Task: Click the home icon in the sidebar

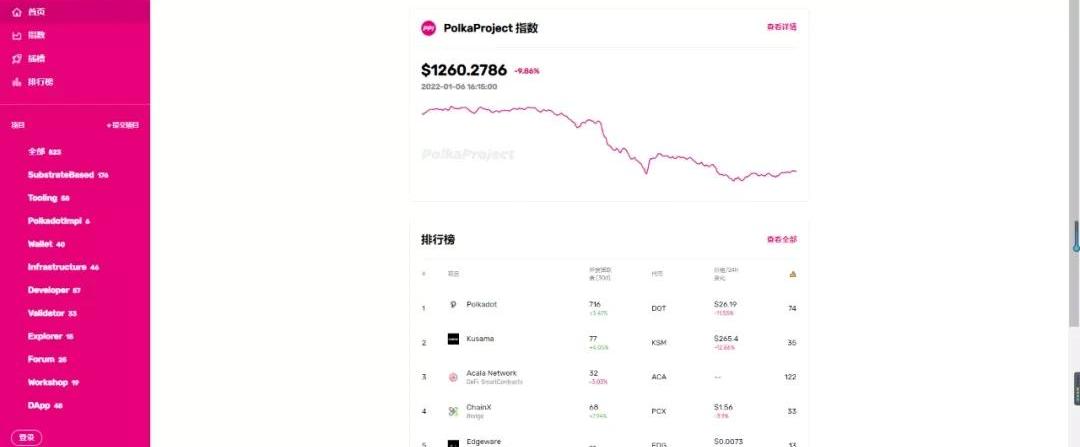Action: point(16,12)
